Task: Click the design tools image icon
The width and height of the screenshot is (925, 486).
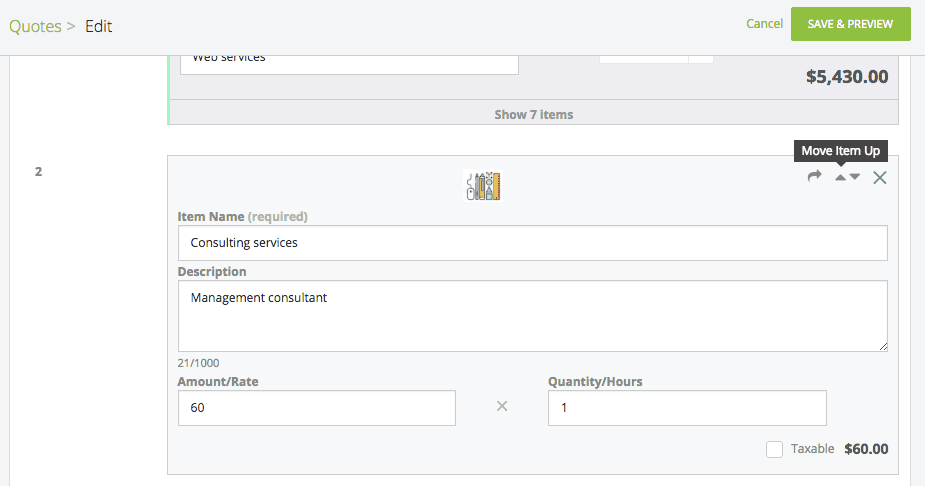Action: coord(483,186)
